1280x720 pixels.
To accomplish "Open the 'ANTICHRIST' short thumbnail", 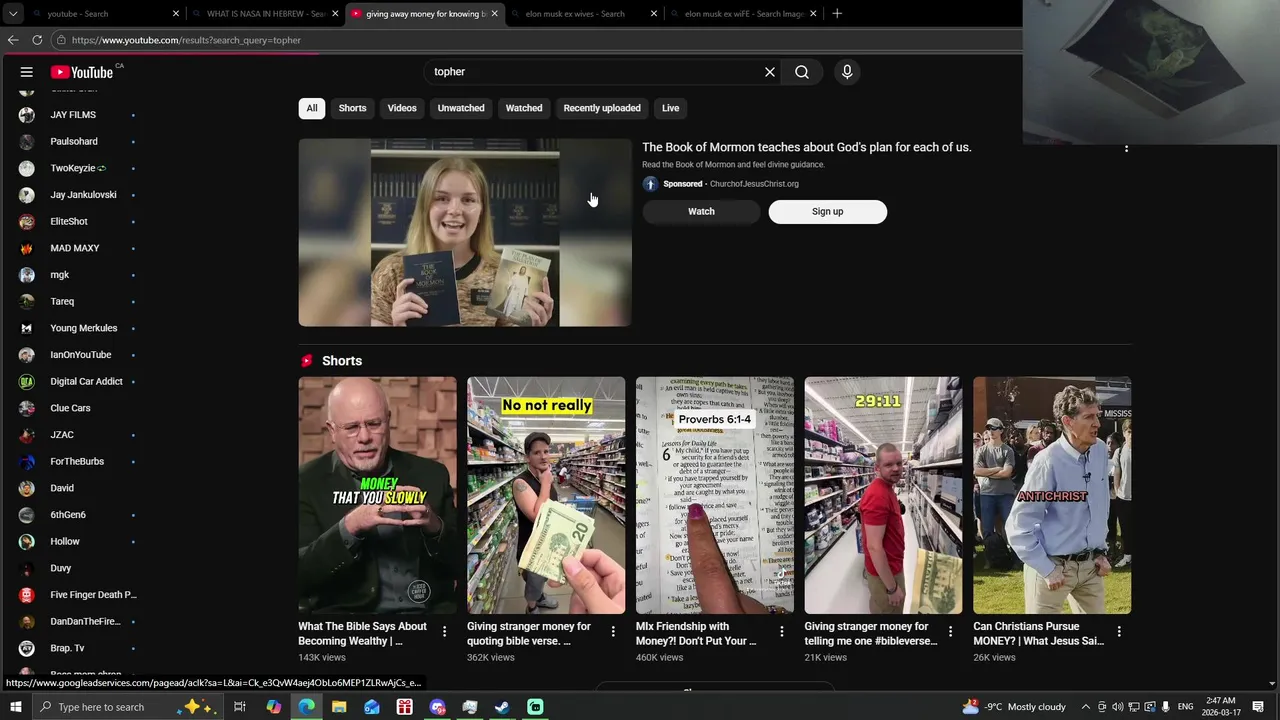I will 1052,495.
